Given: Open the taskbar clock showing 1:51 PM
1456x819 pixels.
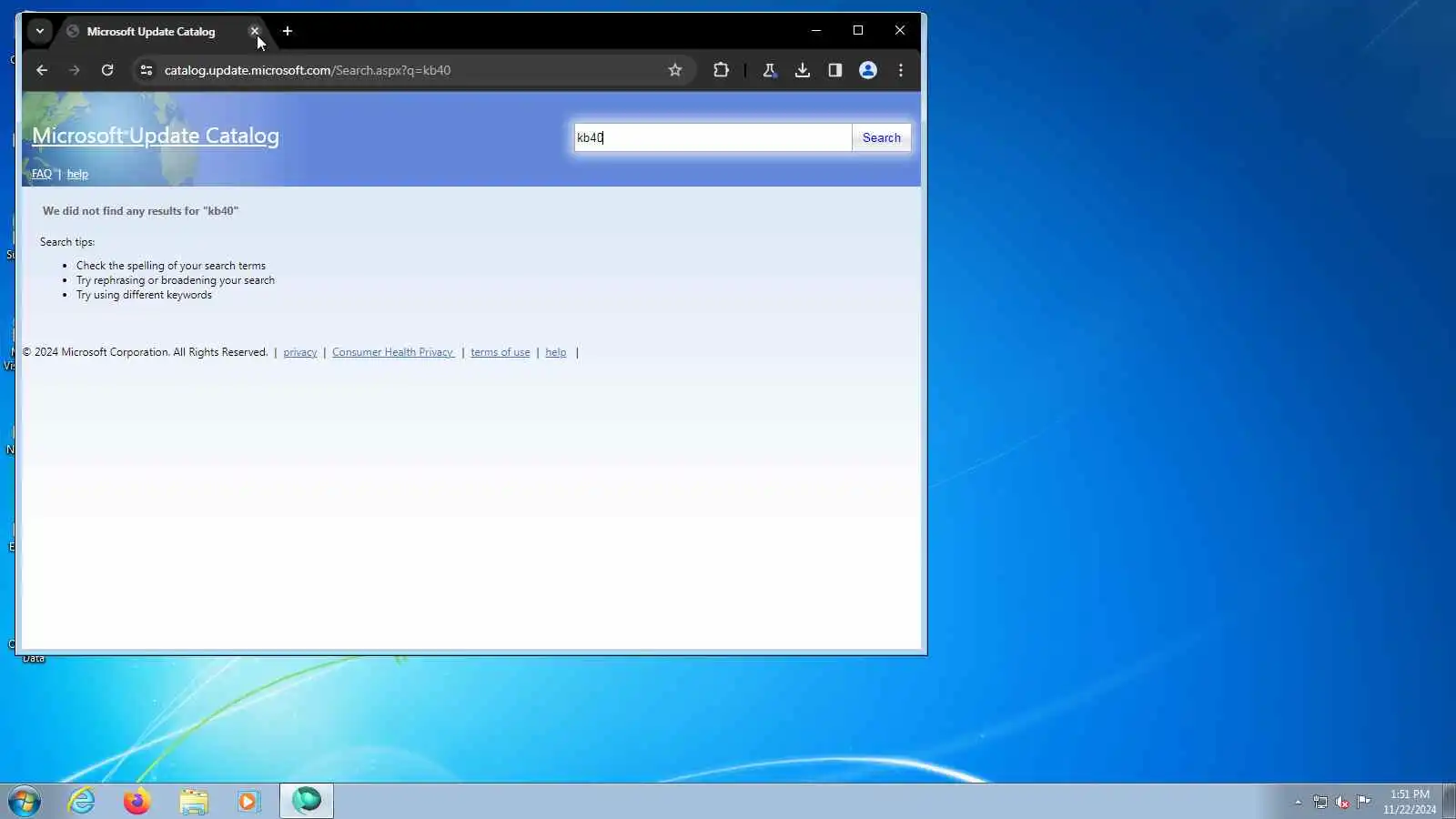Looking at the screenshot, I should 1410,802.
